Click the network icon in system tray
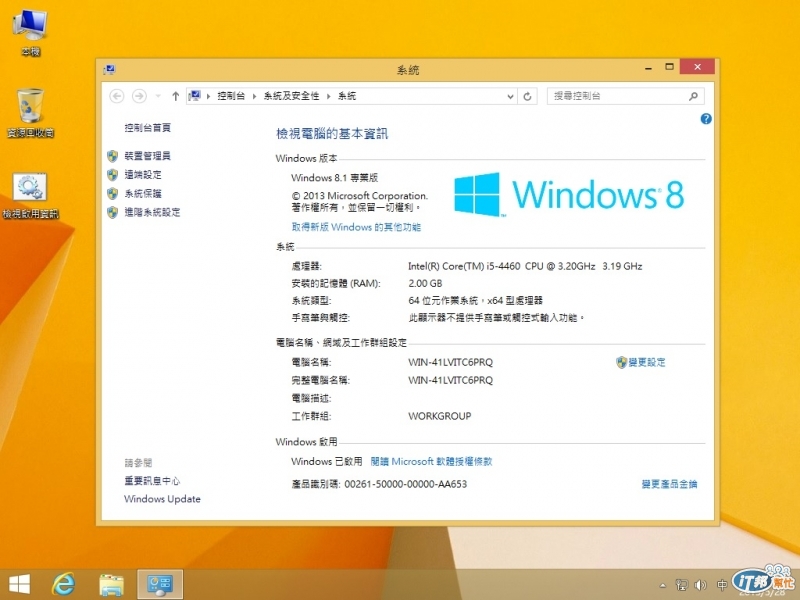Image resolution: width=800 pixels, height=600 pixels. click(x=681, y=585)
